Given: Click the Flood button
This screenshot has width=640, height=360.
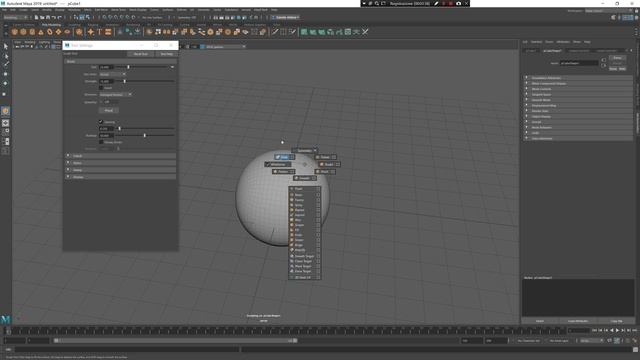Looking at the screenshot, I should coord(109,110).
